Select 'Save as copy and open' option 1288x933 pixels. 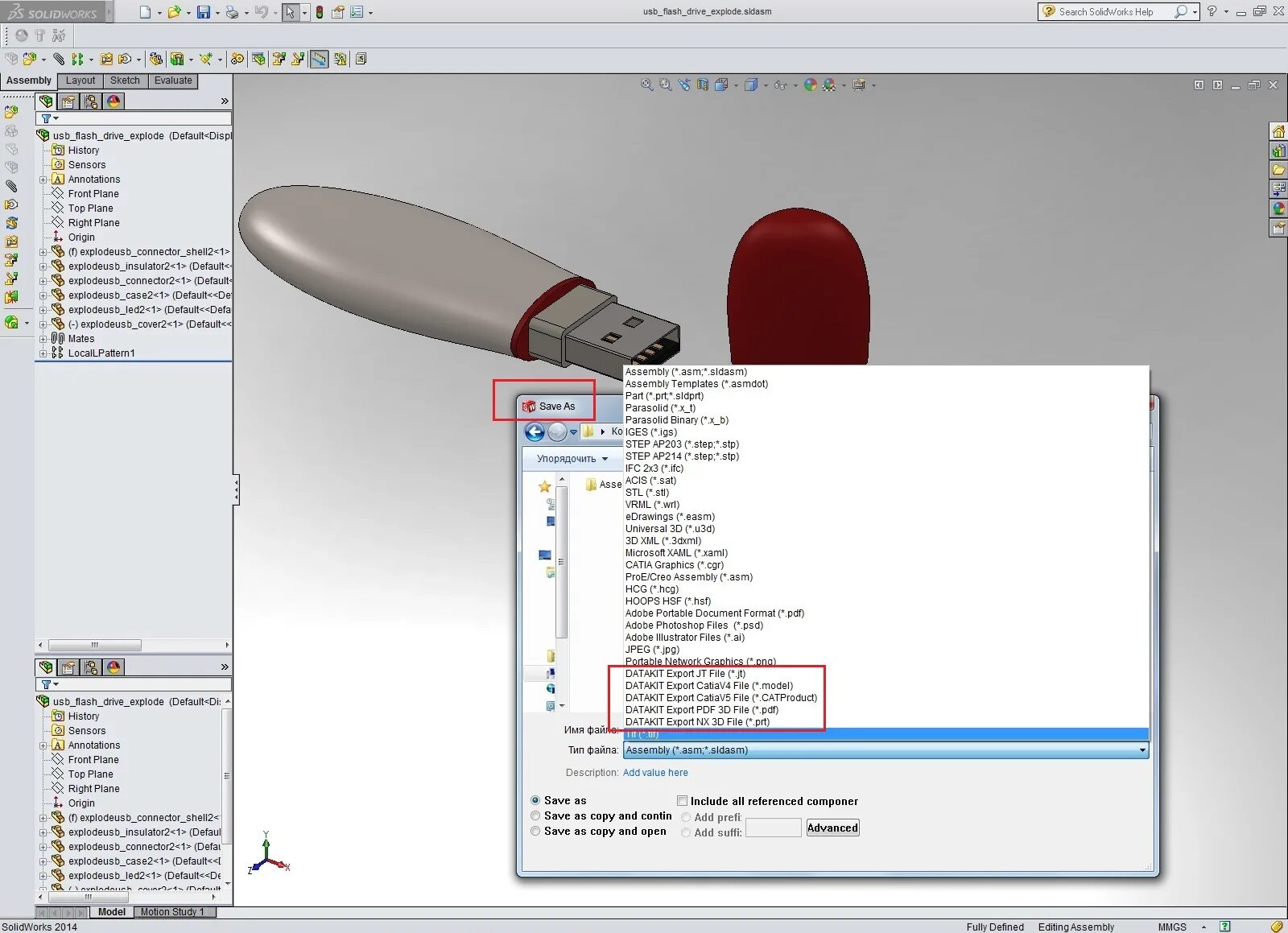tap(535, 832)
